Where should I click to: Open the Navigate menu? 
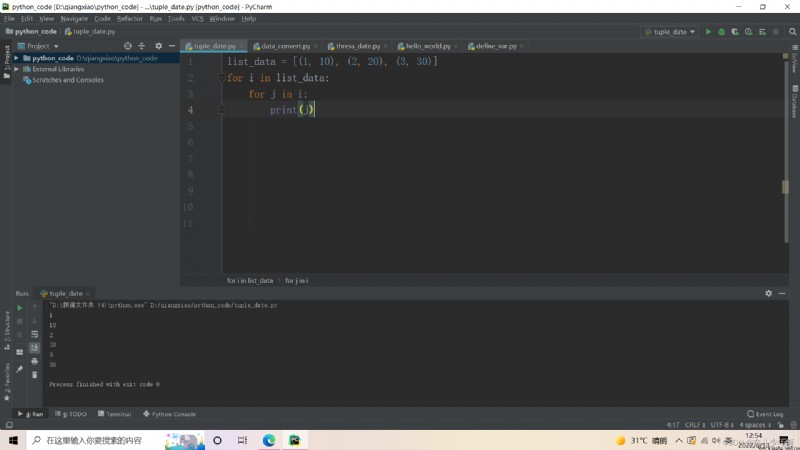coord(74,18)
